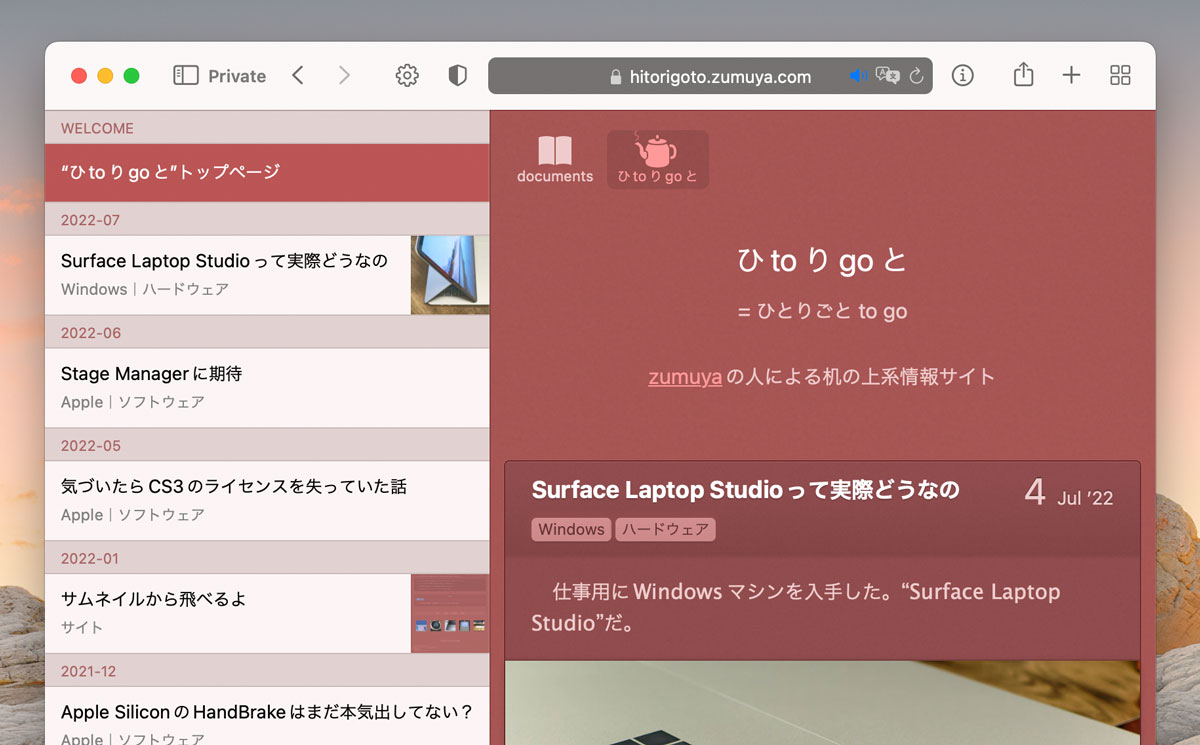Click the WELCOME section header

[x=267, y=128]
